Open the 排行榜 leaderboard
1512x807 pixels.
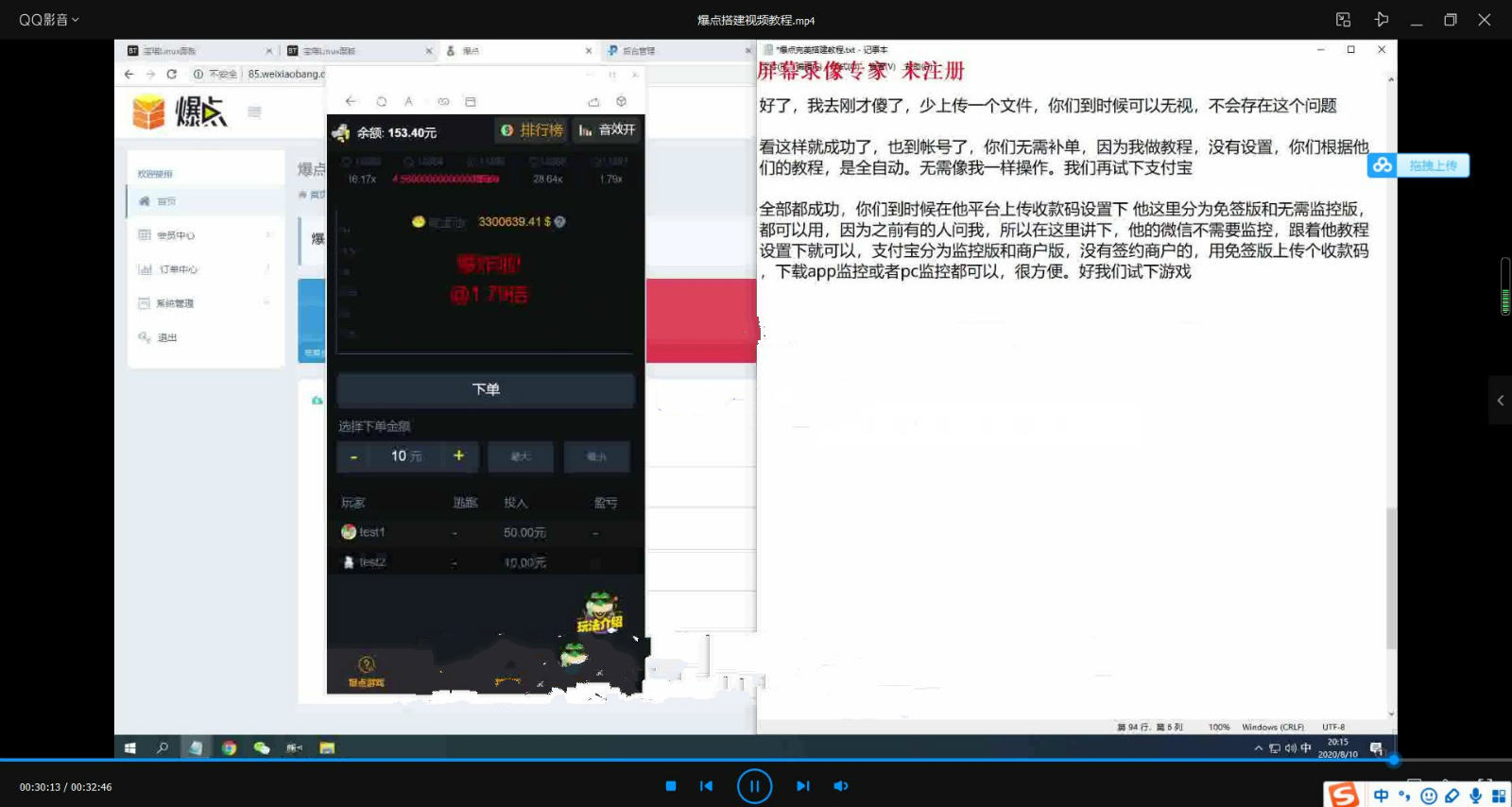point(532,130)
